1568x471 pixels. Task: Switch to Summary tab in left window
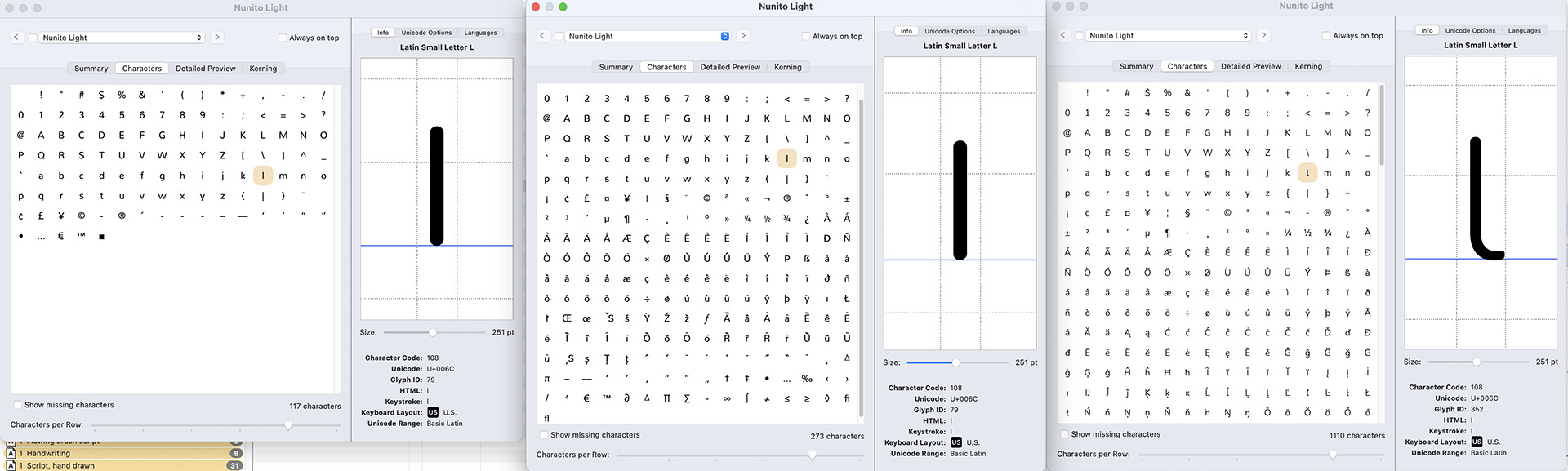point(91,69)
